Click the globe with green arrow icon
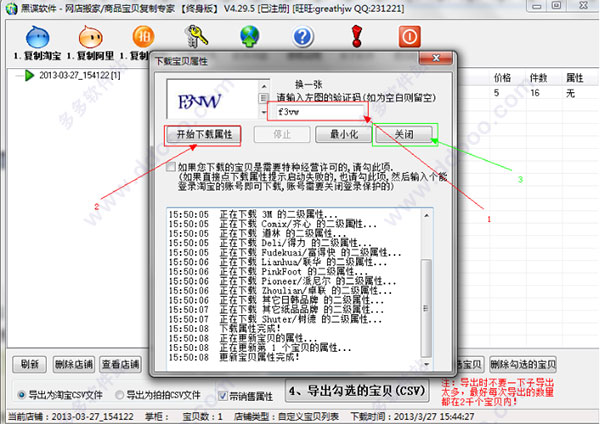Viewport: 600px width, 424px height. point(249,36)
